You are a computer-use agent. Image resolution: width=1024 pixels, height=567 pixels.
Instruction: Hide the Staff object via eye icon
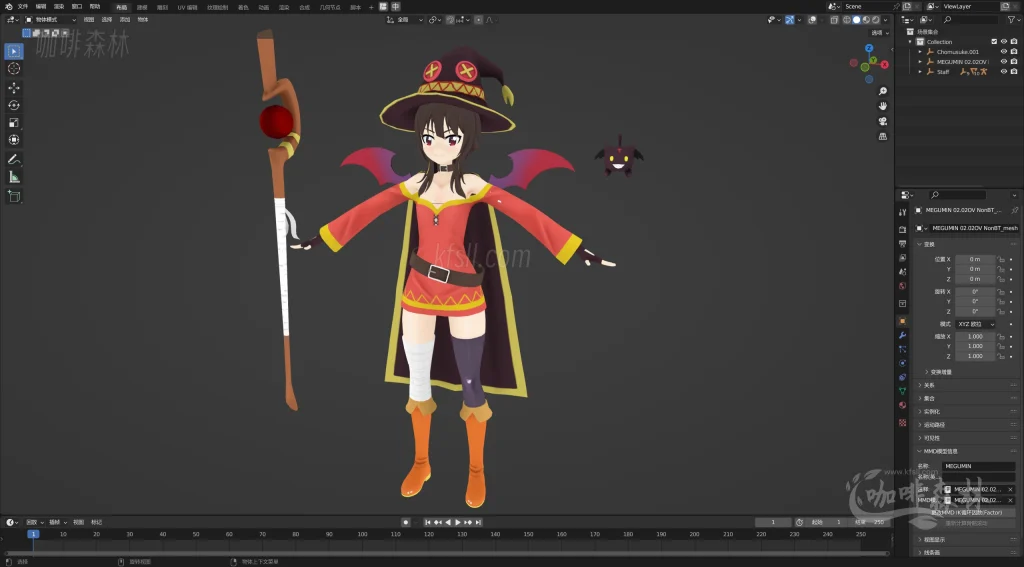click(1004, 71)
